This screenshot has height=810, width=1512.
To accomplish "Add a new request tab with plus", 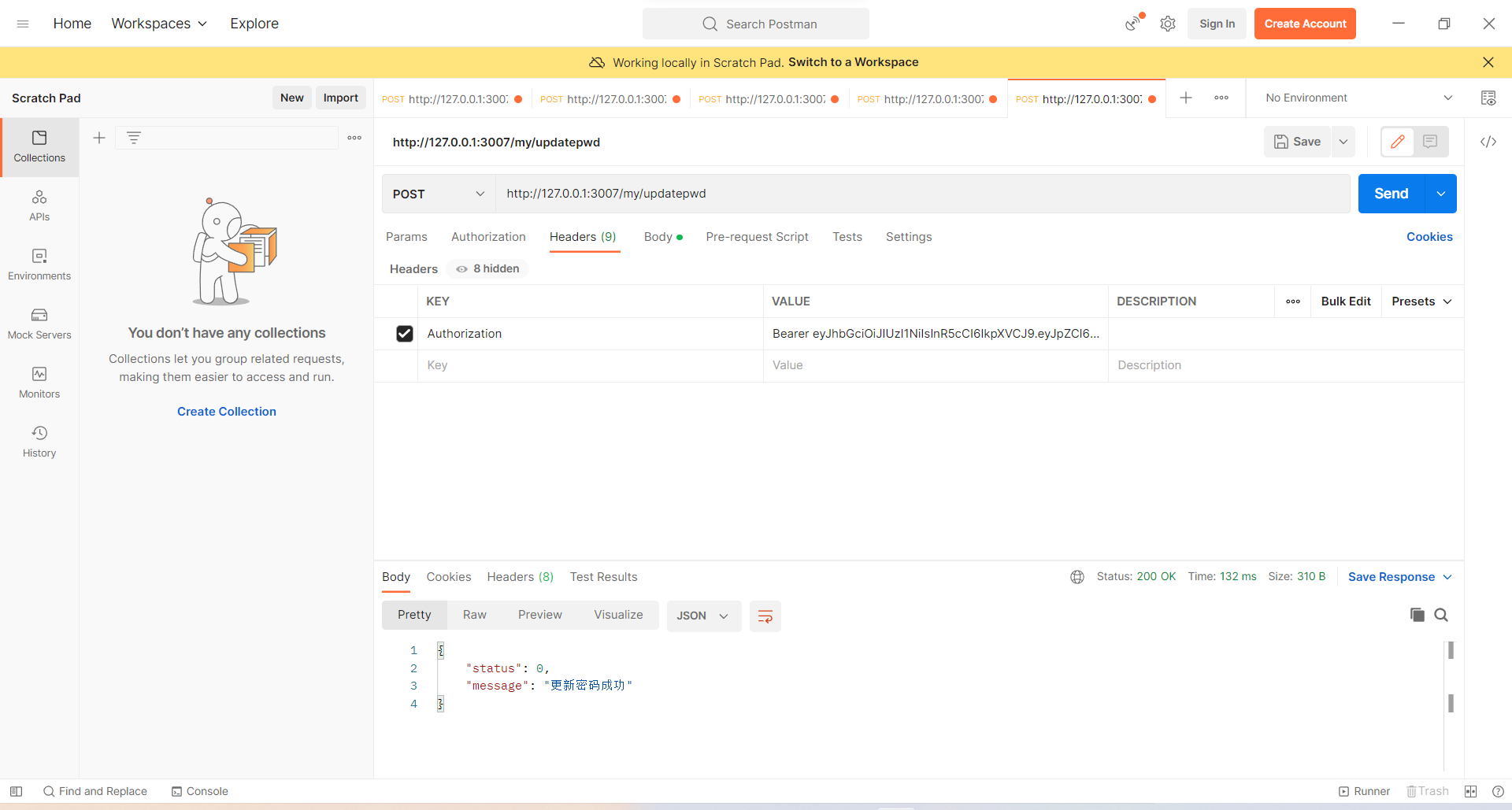I will (1186, 98).
